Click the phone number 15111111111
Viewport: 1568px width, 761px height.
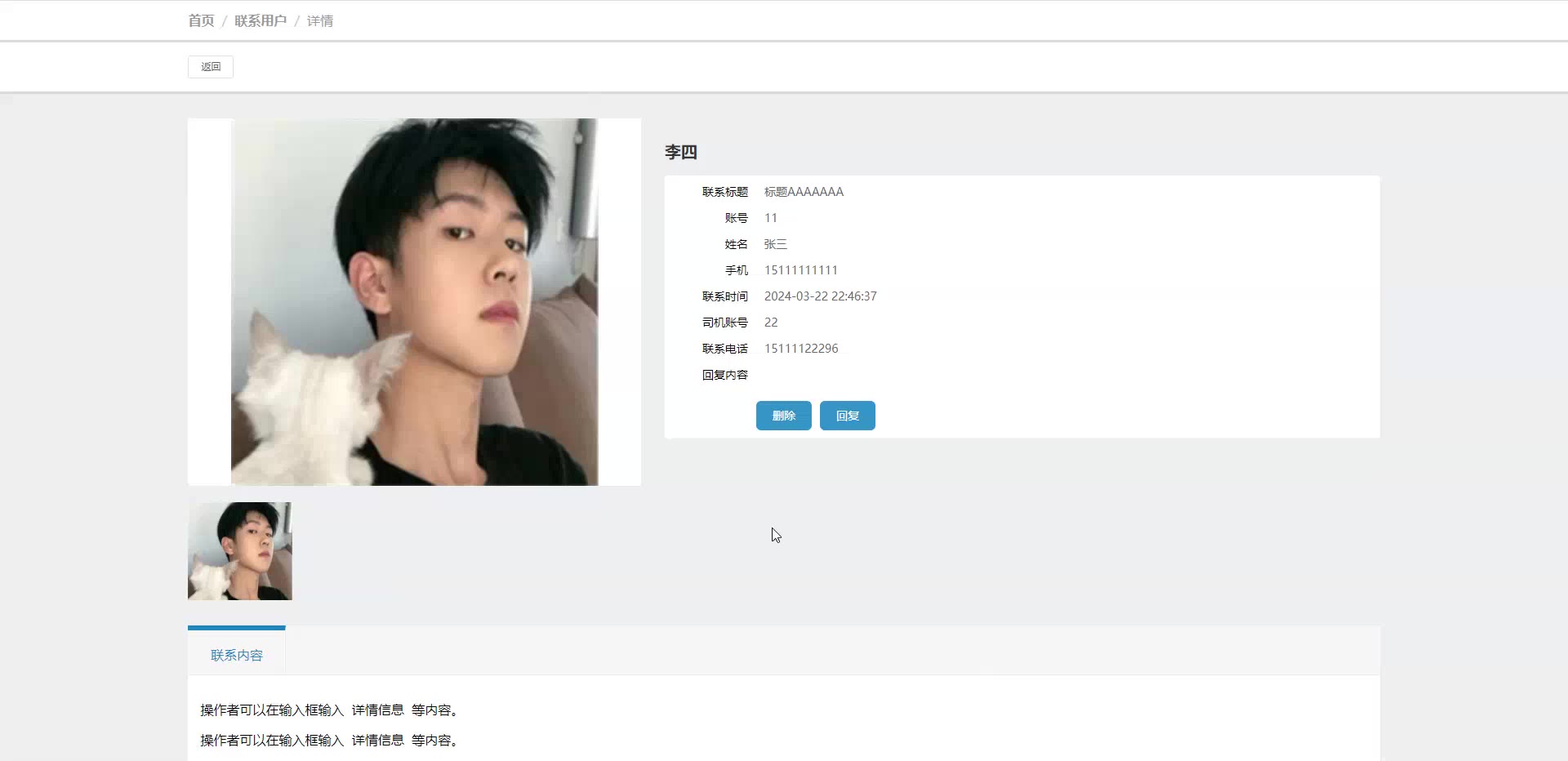(801, 270)
